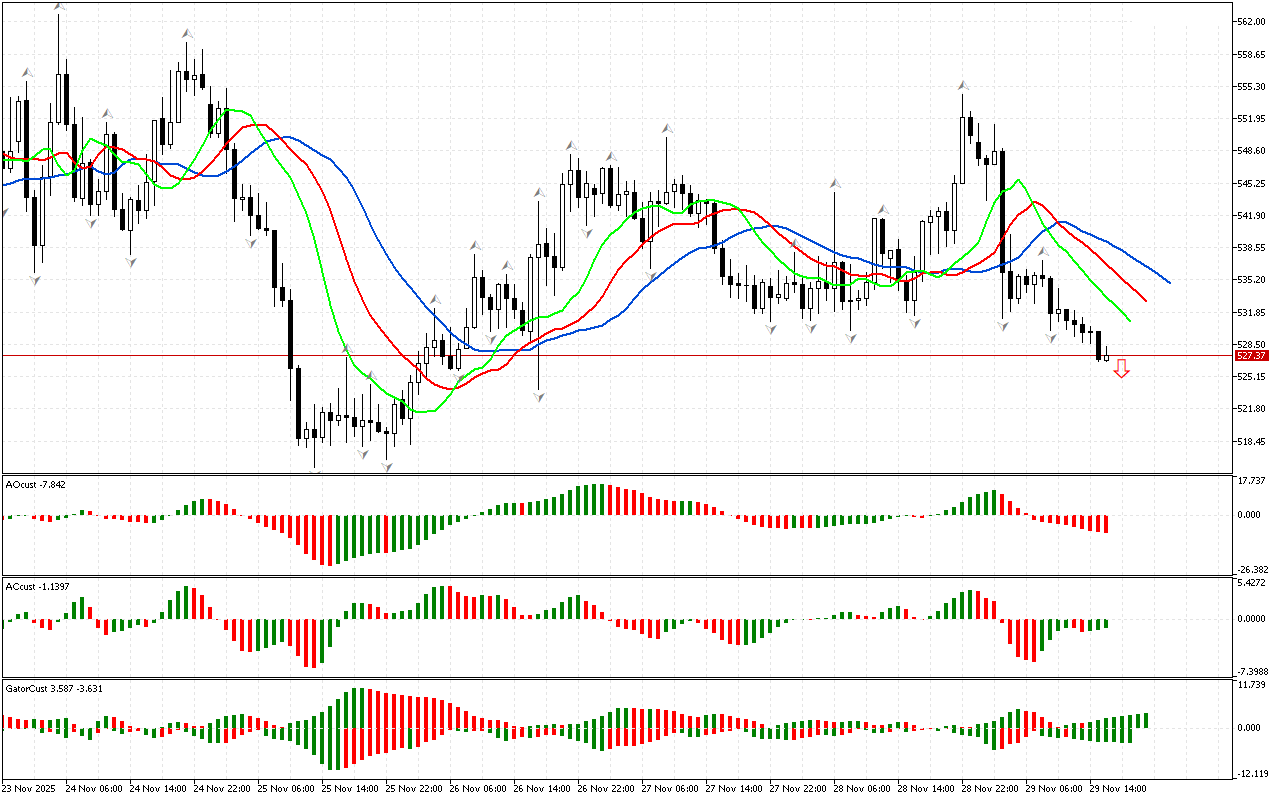Click the 562.00 price scale label
Screen dimensions: 1280x800
pos(1251,22)
